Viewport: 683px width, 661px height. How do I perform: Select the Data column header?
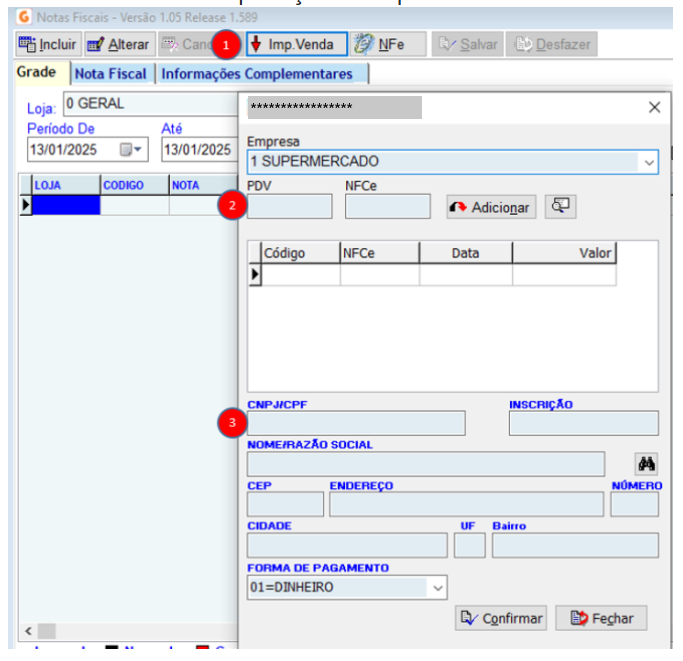pos(466,253)
